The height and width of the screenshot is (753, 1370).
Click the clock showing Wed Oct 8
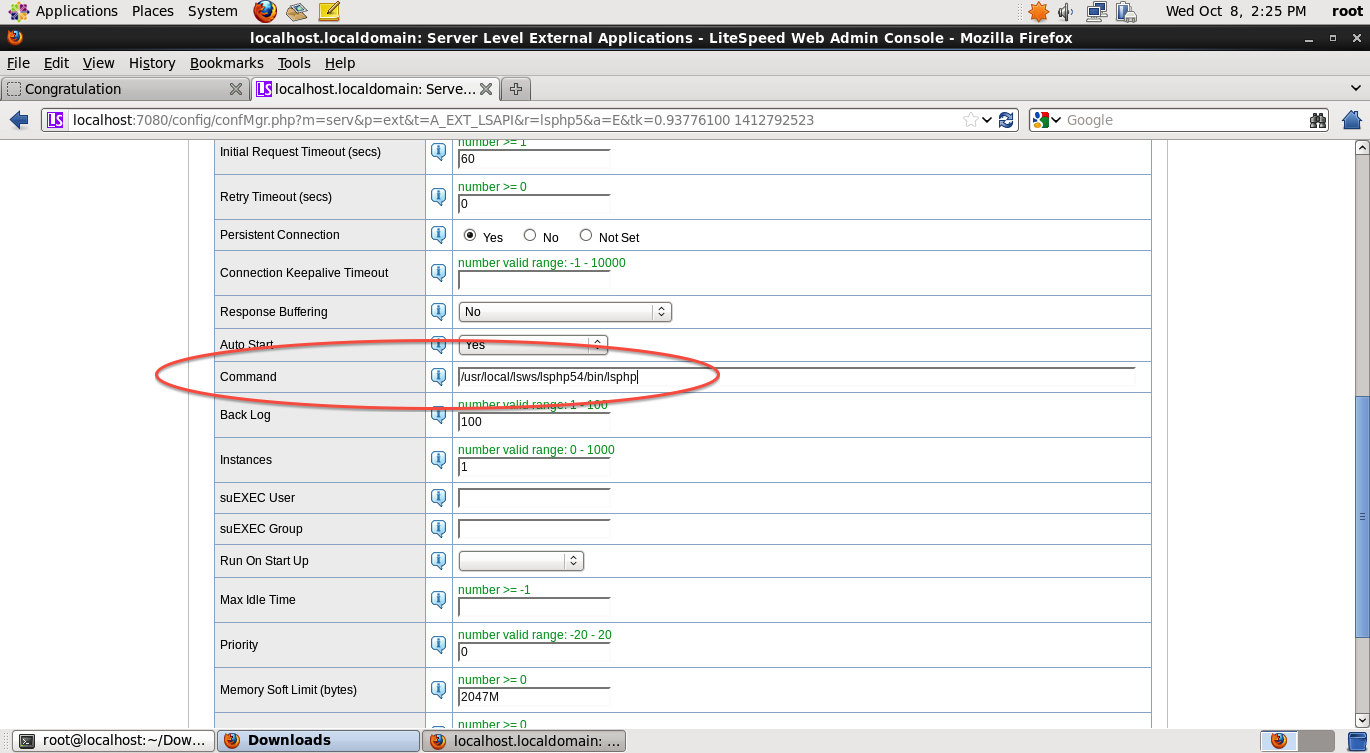[x=1236, y=12]
